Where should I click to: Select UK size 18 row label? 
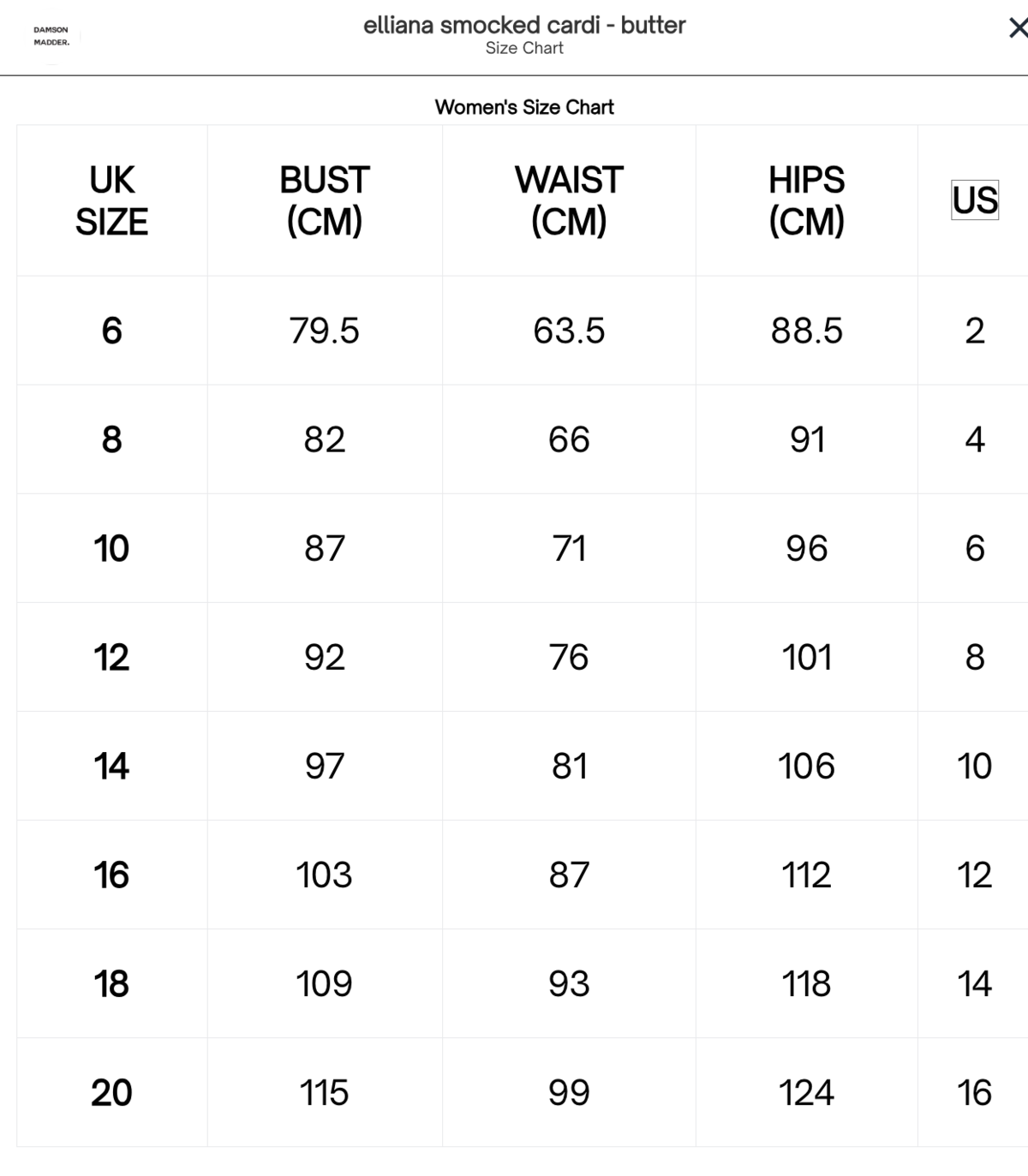click(111, 983)
